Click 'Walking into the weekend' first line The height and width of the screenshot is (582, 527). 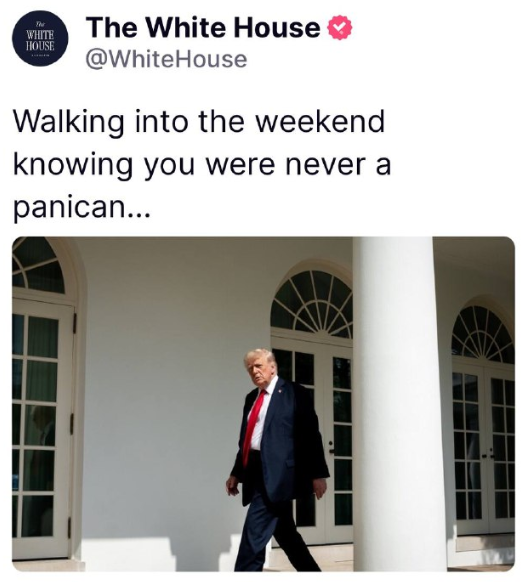[x=199, y=122]
